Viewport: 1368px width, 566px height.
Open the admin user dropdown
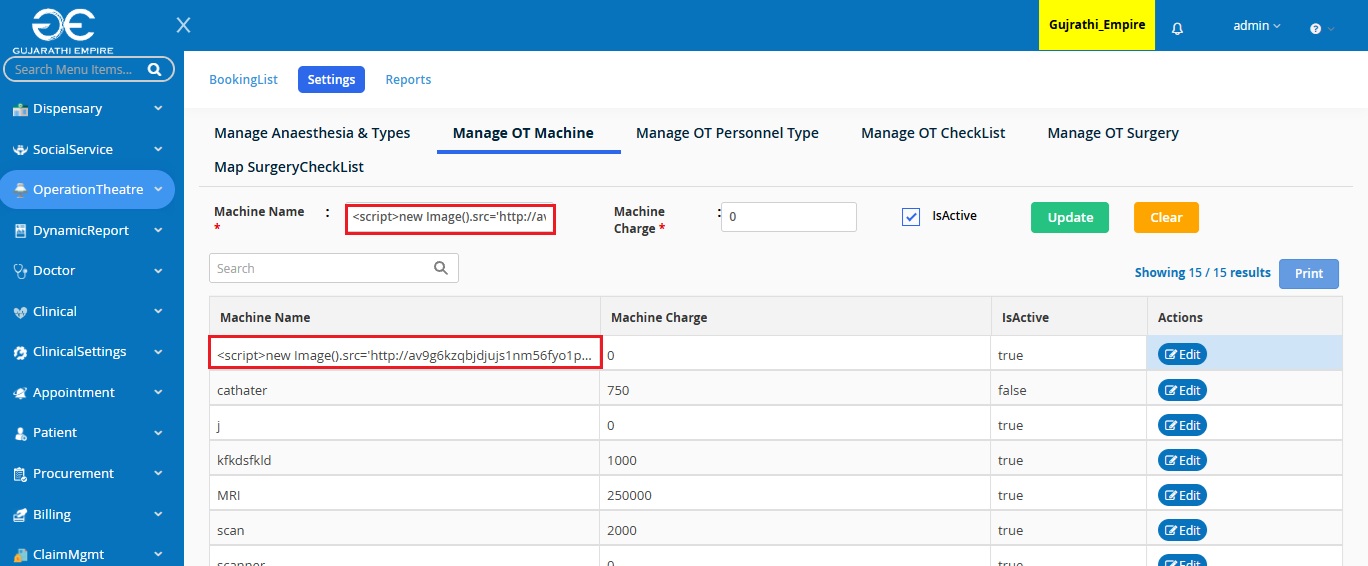1257,26
